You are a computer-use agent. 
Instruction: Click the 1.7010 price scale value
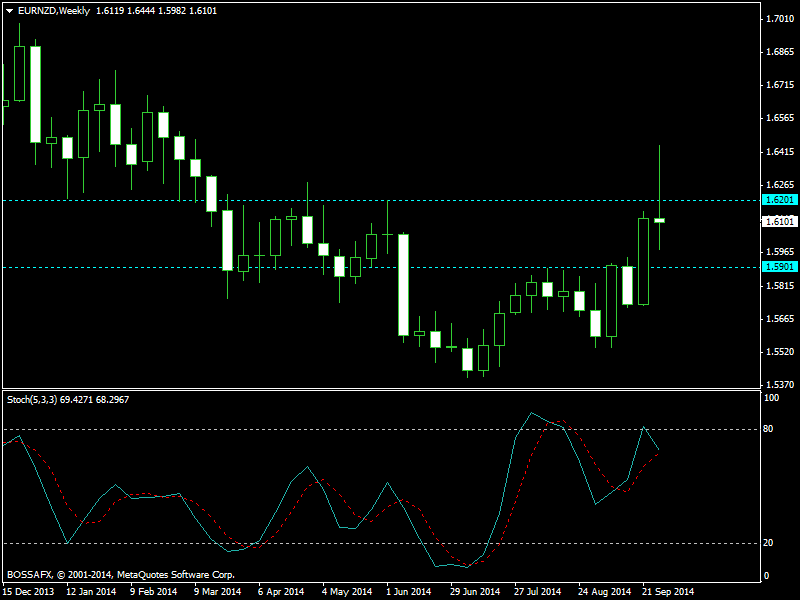[x=780, y=19]
